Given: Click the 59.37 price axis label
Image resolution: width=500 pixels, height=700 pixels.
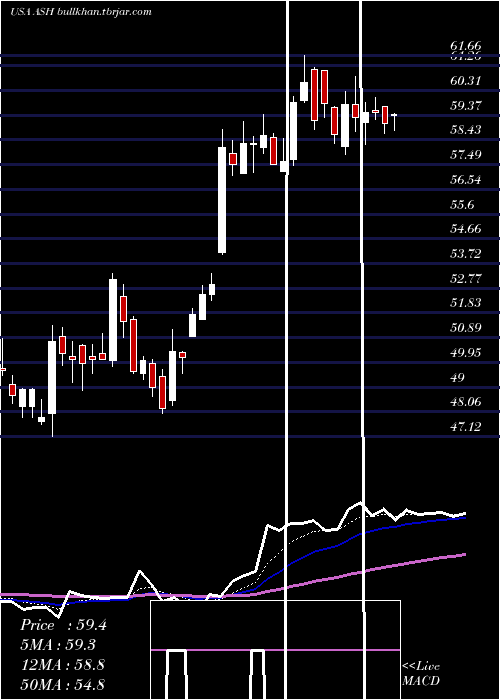Looking at the screenshot, I should click(466, 106).
